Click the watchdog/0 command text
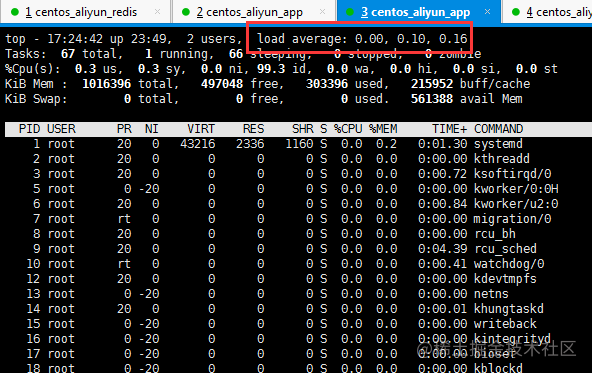592x373 pixels. coord(509,264)
